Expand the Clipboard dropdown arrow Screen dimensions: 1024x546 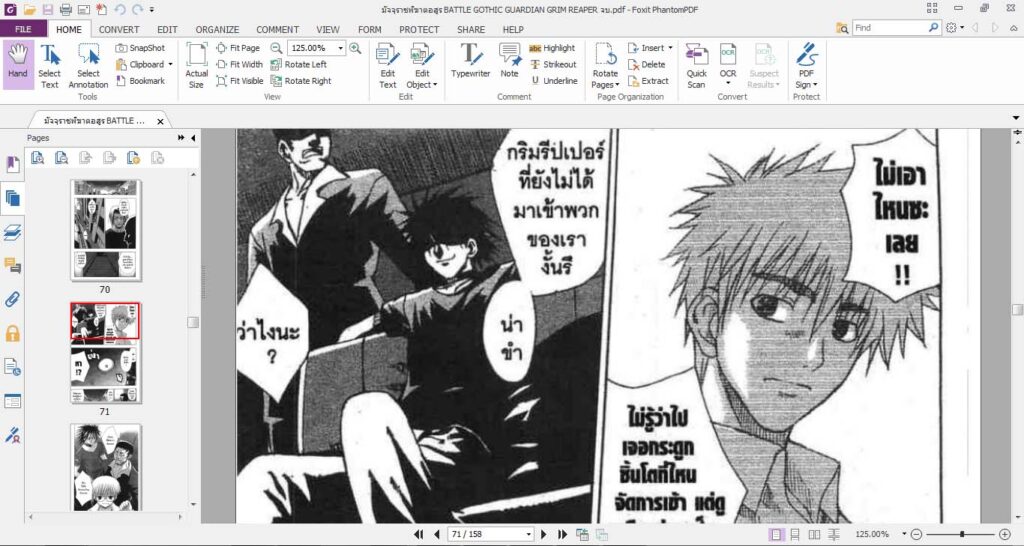(170, 65)
